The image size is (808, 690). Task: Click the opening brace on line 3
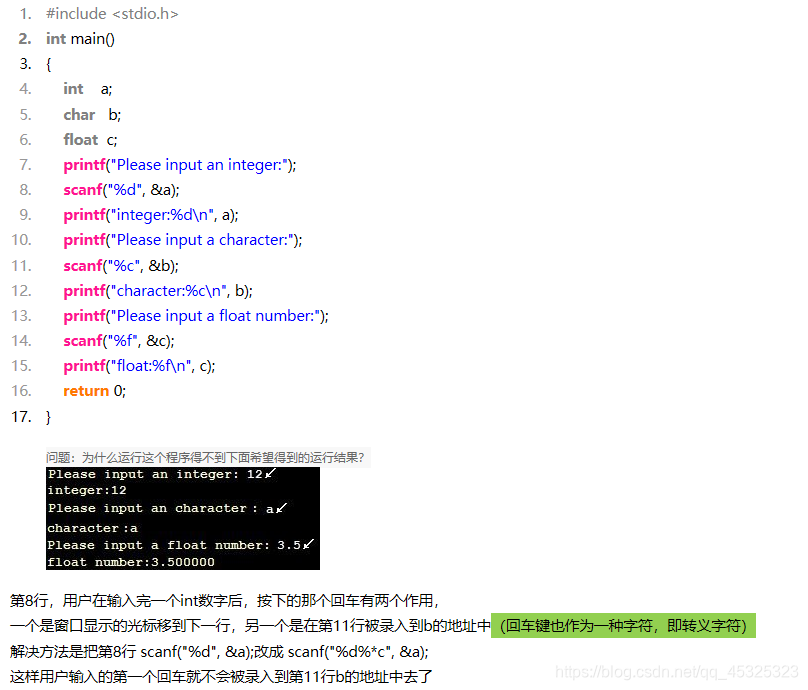[x=48, y=64]
